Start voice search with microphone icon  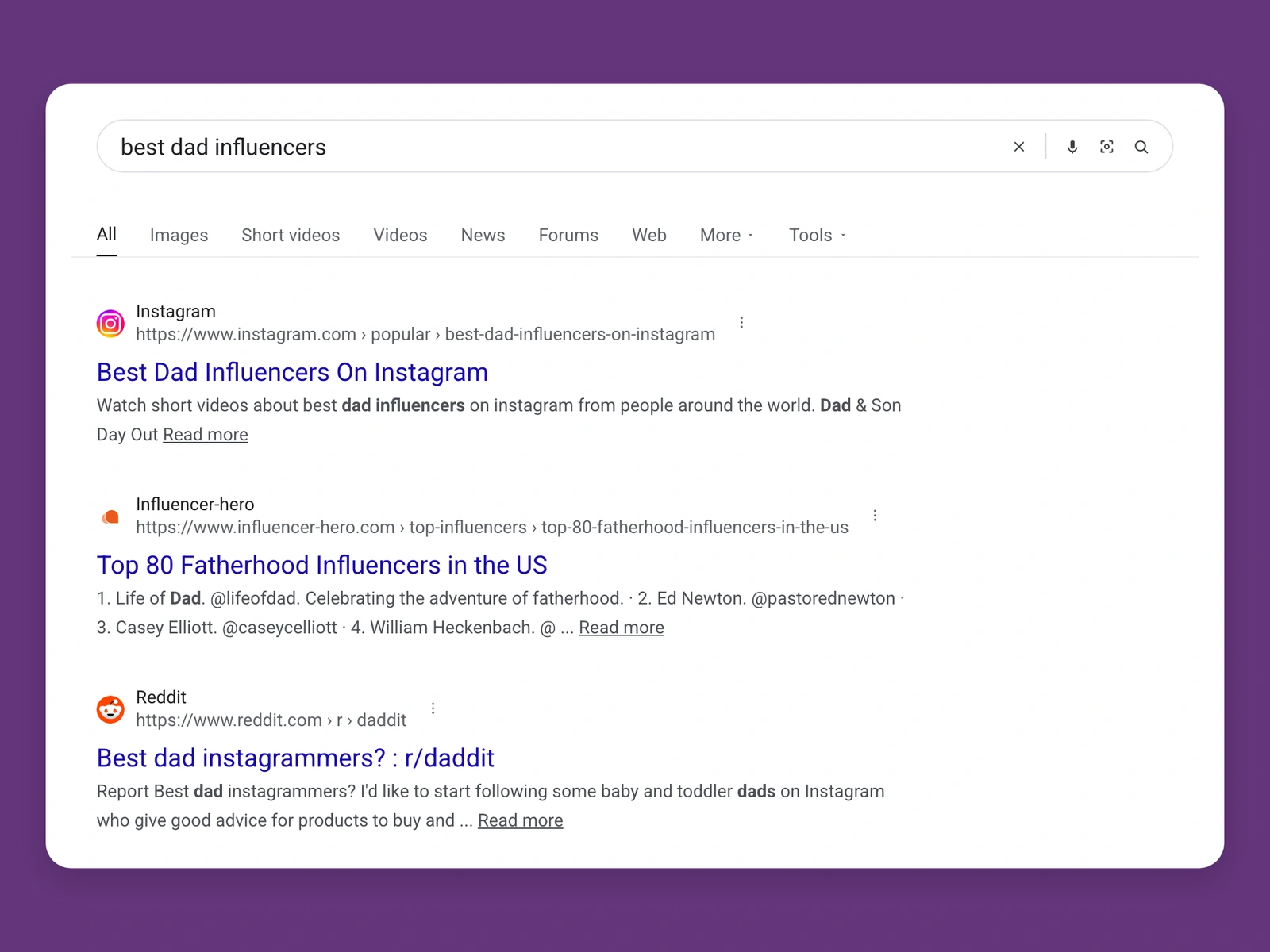tap(1072, 147)
